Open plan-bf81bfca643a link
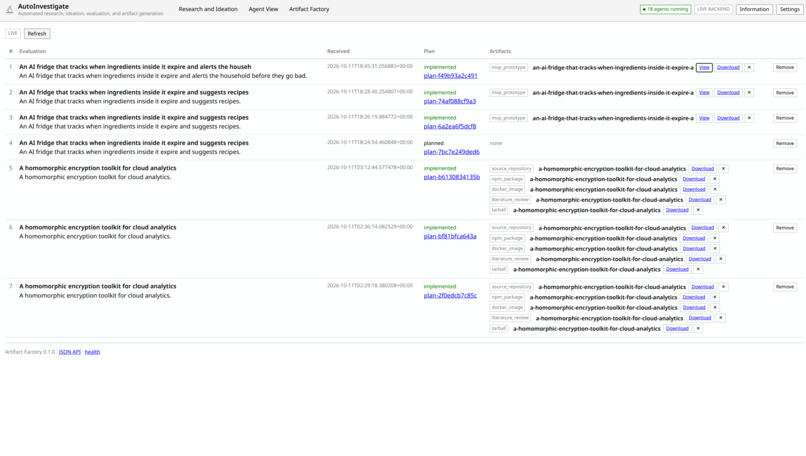Image resolution: width=806 pixels, height=456 pixels. pyautogui.click(x=450, y=236)
